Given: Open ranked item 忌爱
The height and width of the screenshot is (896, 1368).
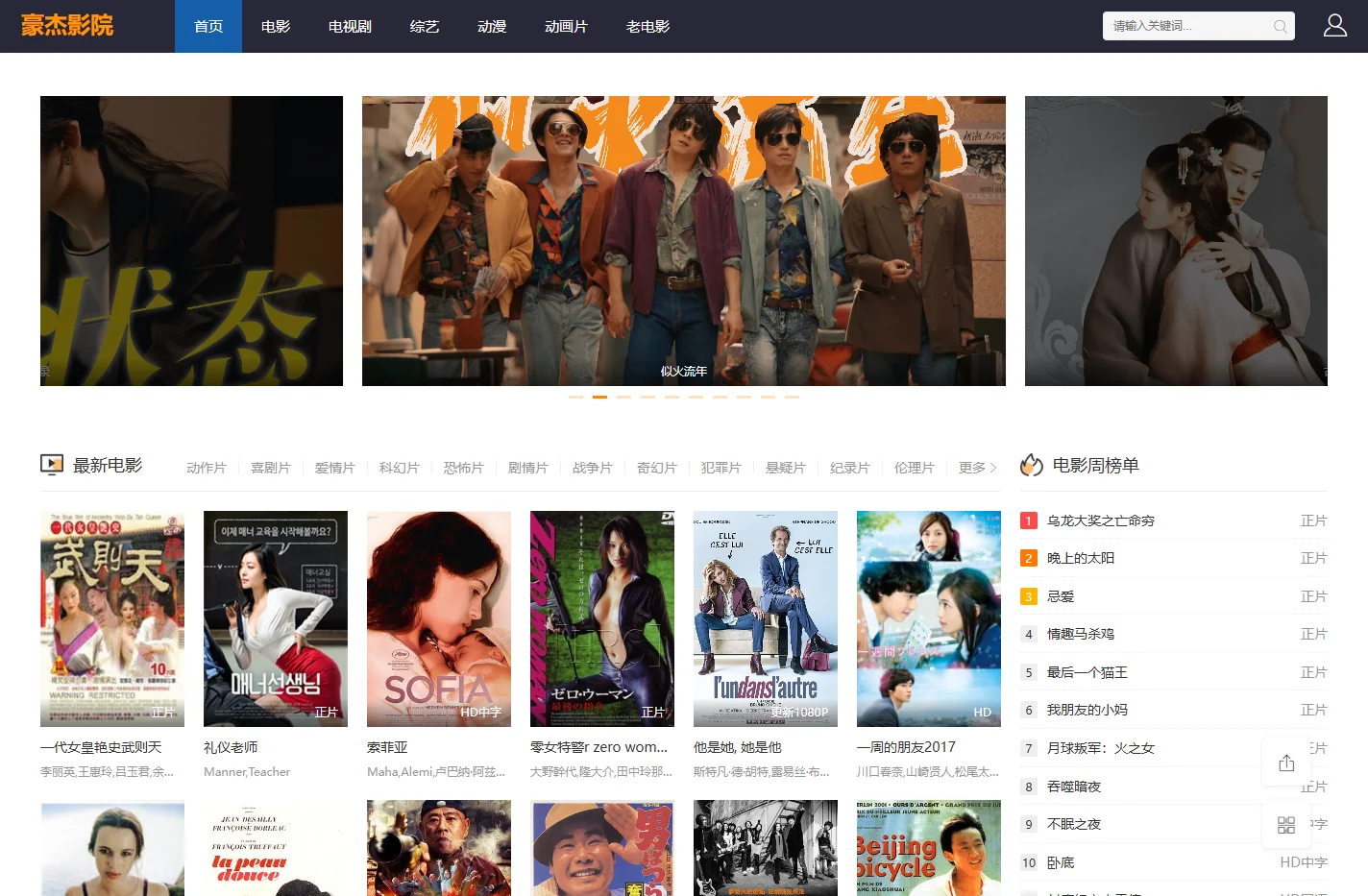Looking at the screenshot, I should click(x=1061, y=596).
